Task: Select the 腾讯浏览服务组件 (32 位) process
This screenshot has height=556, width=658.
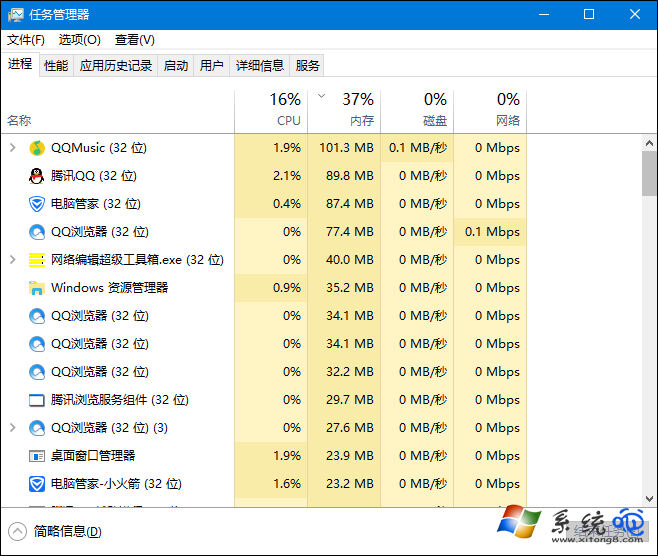Action: click(x=264, y=400)
